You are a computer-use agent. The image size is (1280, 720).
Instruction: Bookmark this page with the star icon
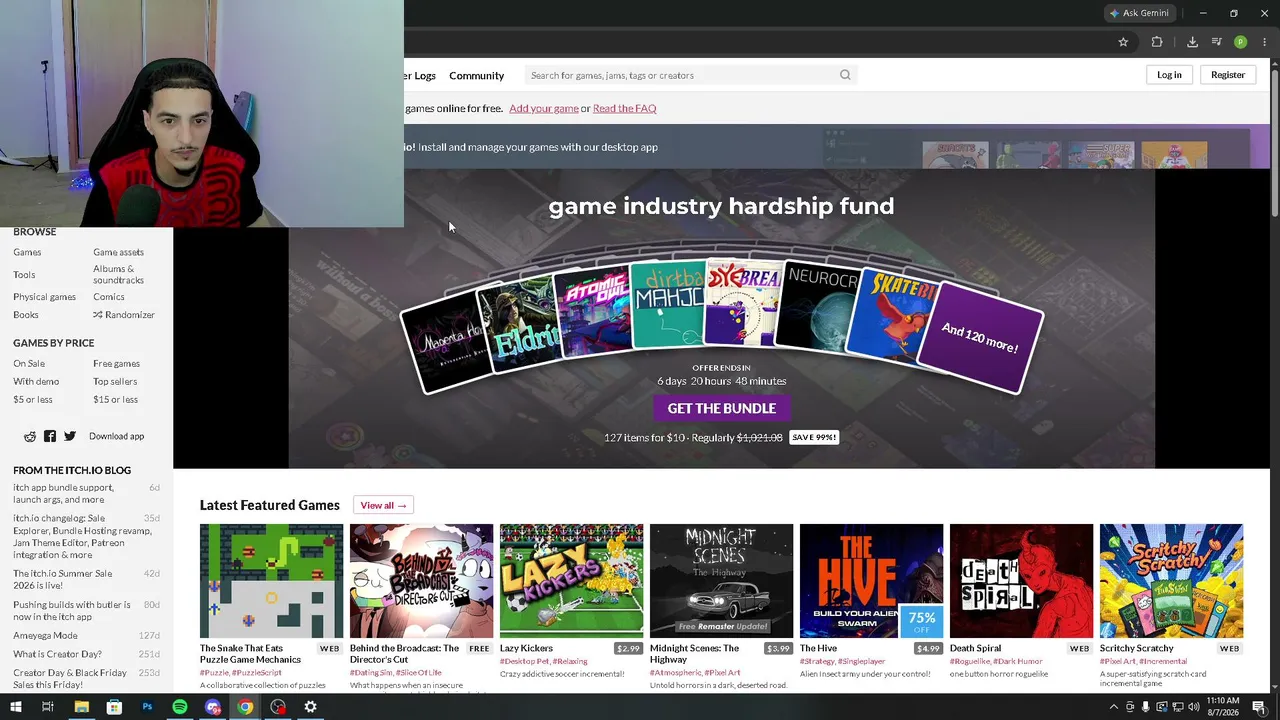coord(1123,42)
